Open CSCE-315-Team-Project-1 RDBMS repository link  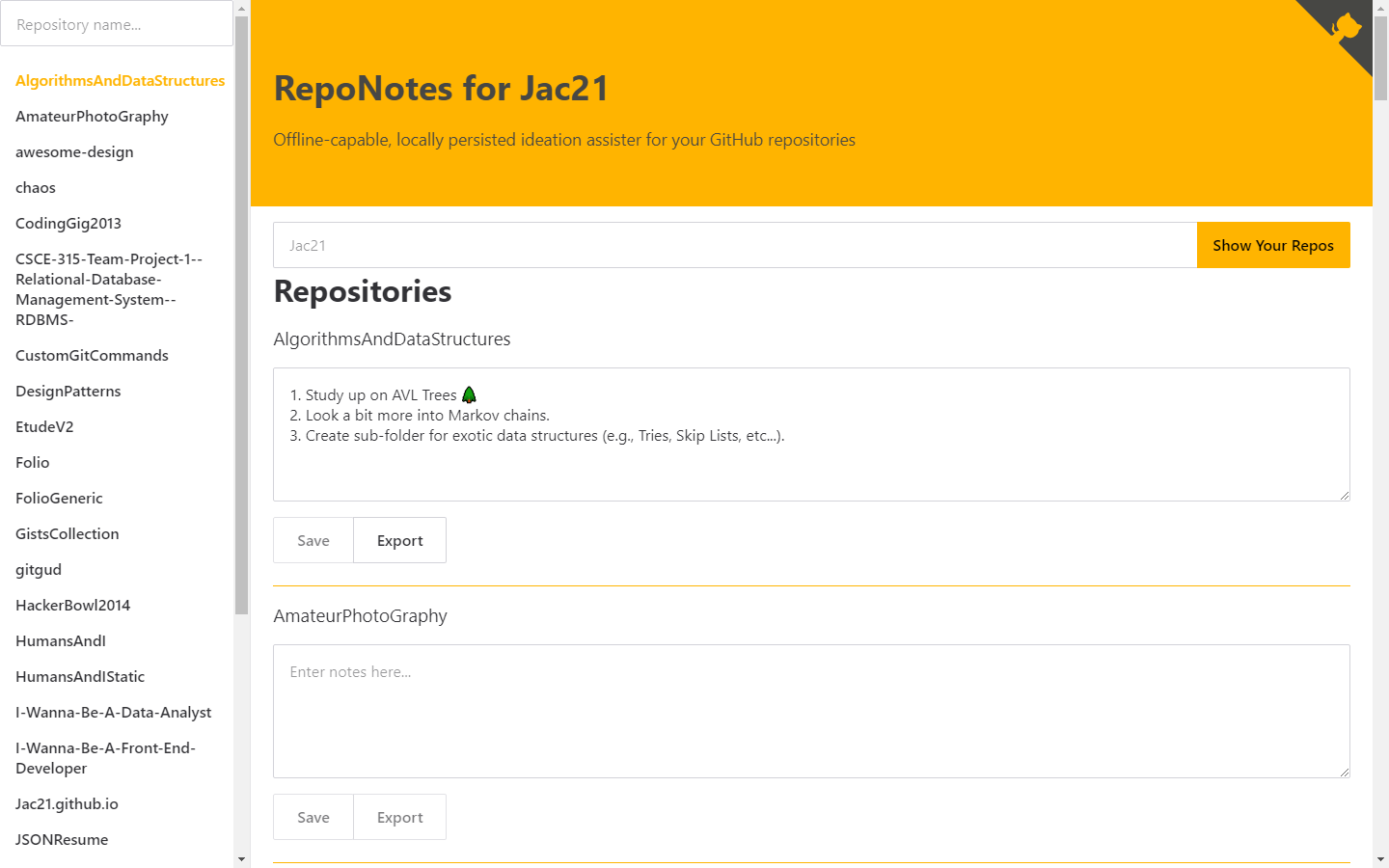[109, 289]
